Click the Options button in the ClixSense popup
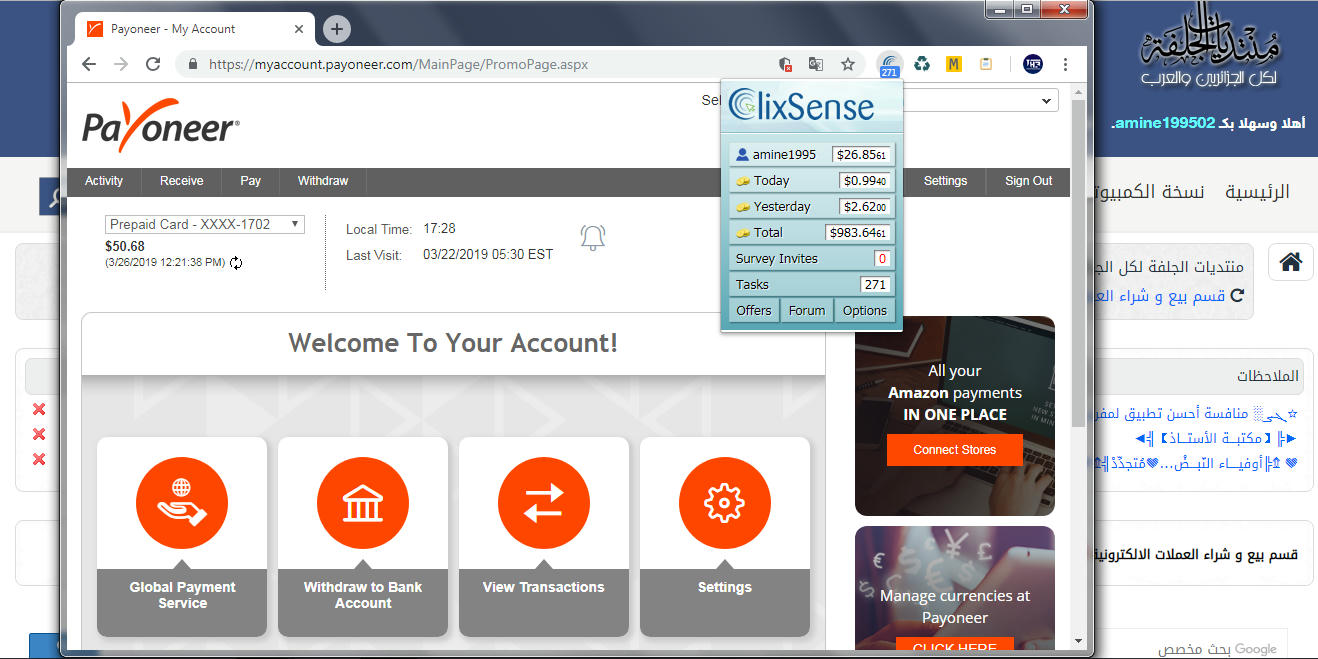1318x659 pixels. pos(865,310)
